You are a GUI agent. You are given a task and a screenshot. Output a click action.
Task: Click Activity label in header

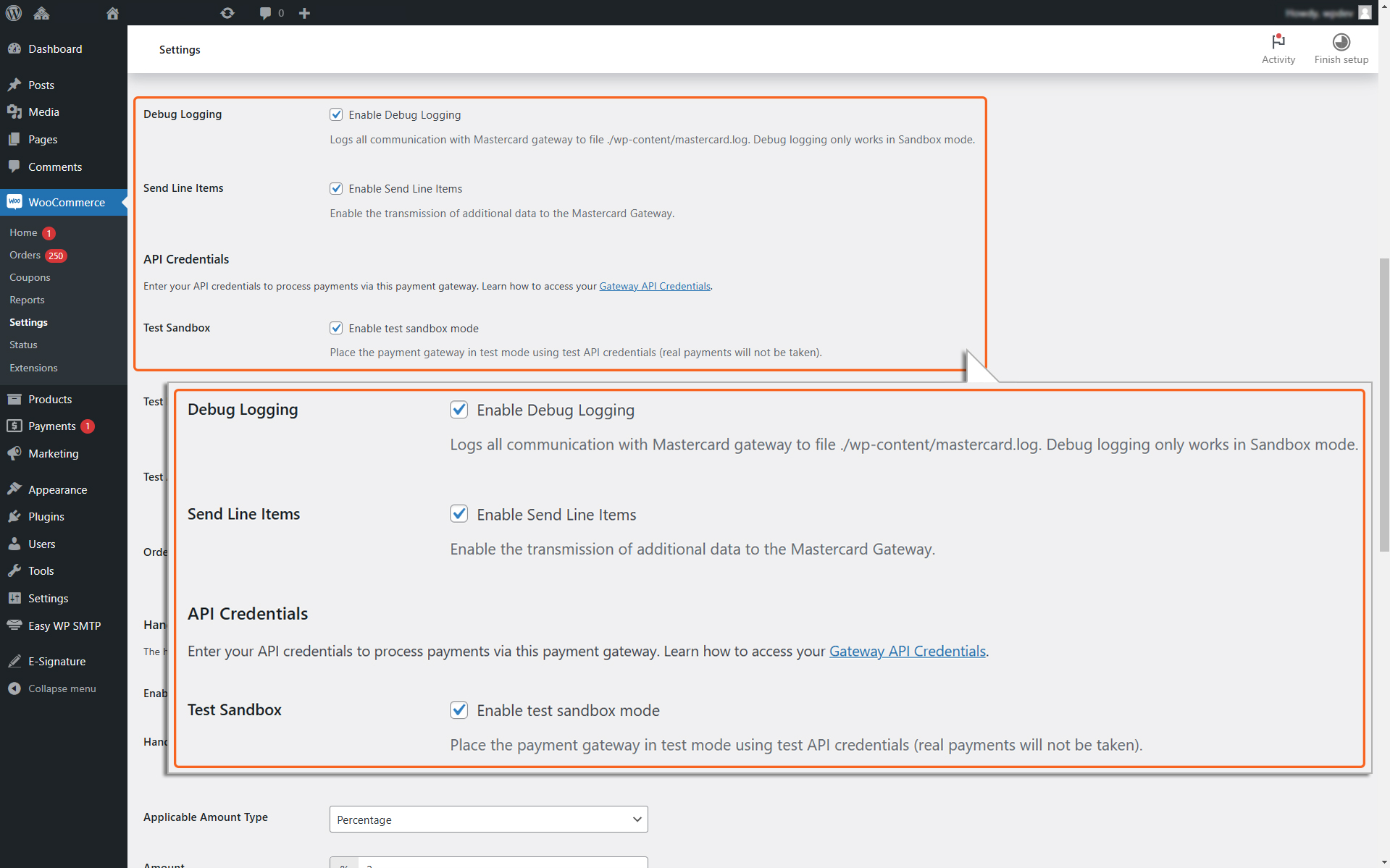[1278, 60]
